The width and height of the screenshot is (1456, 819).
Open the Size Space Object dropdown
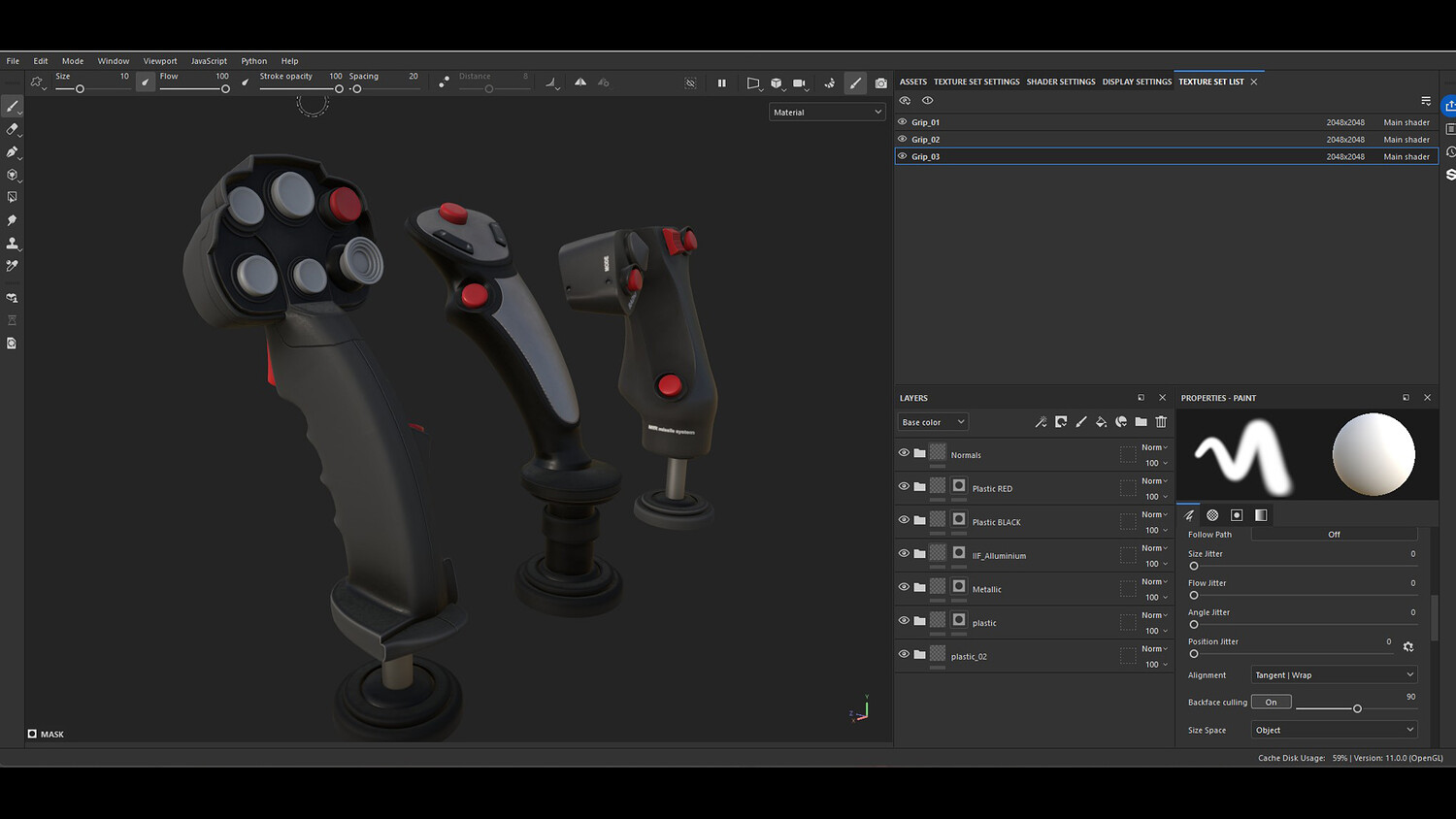pyautogui.click(x=1334, y=730)
